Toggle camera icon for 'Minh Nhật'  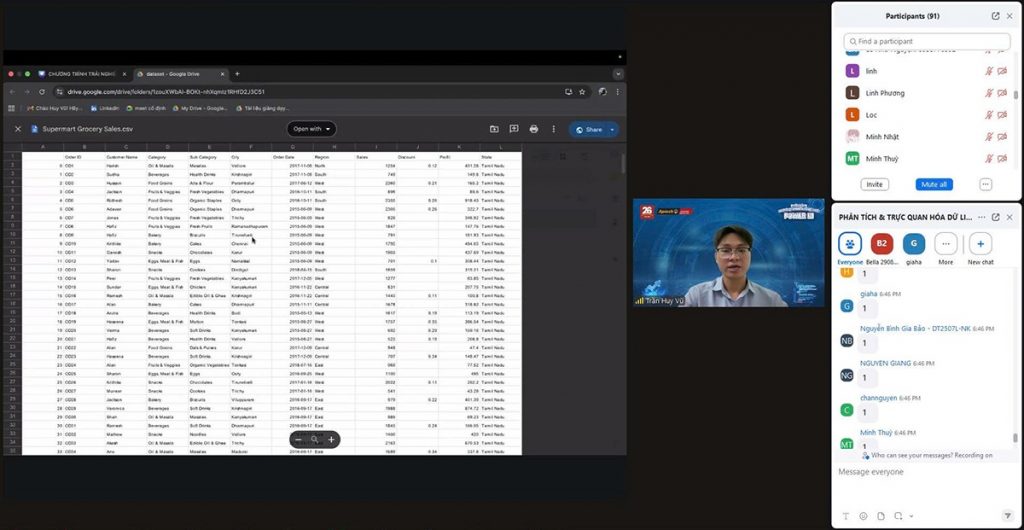(x=1002, y=136)
